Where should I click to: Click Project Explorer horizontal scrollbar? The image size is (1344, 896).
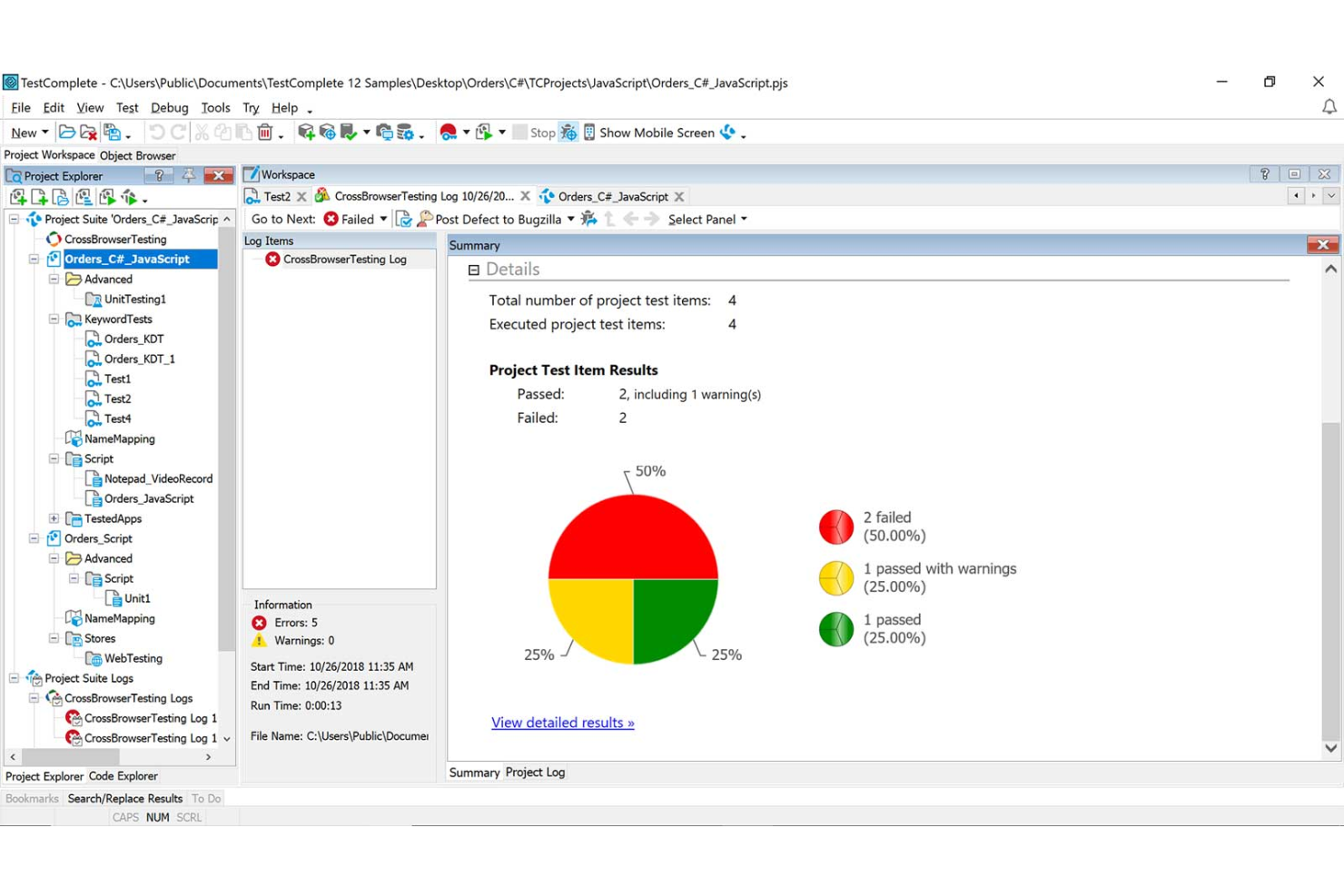point(70,756)
